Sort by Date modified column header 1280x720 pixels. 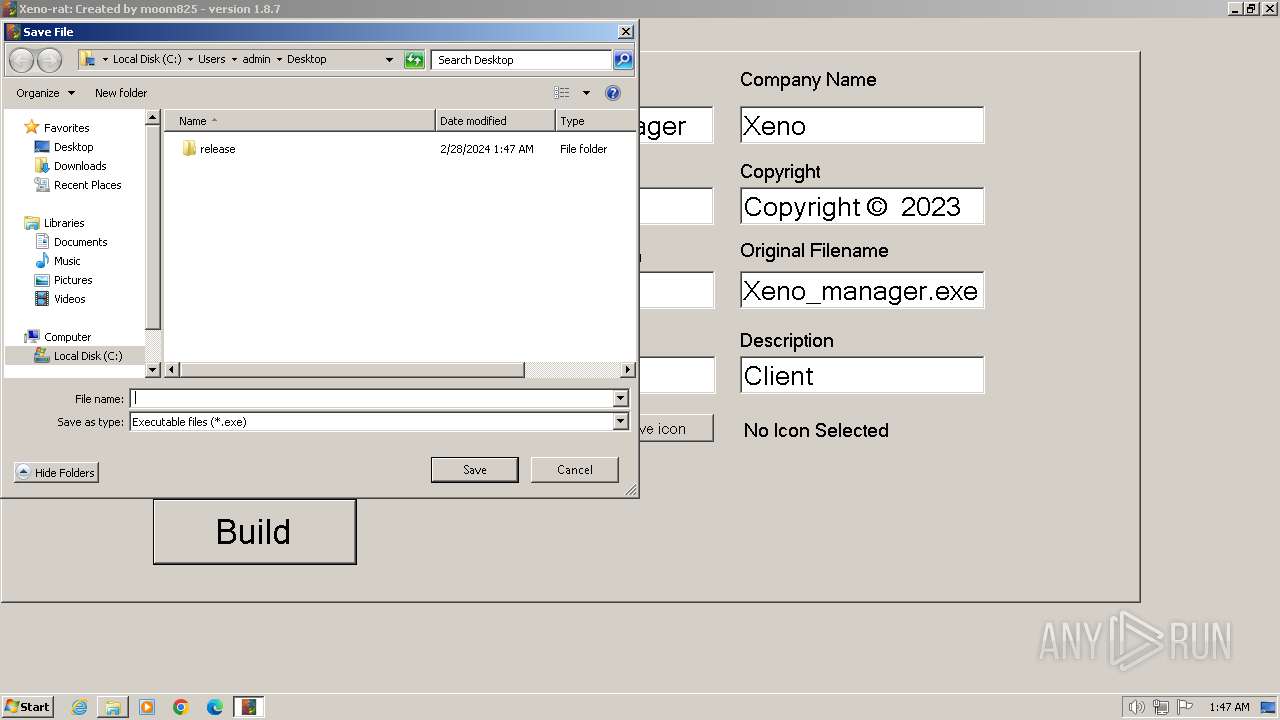click(x=495, y=121)
